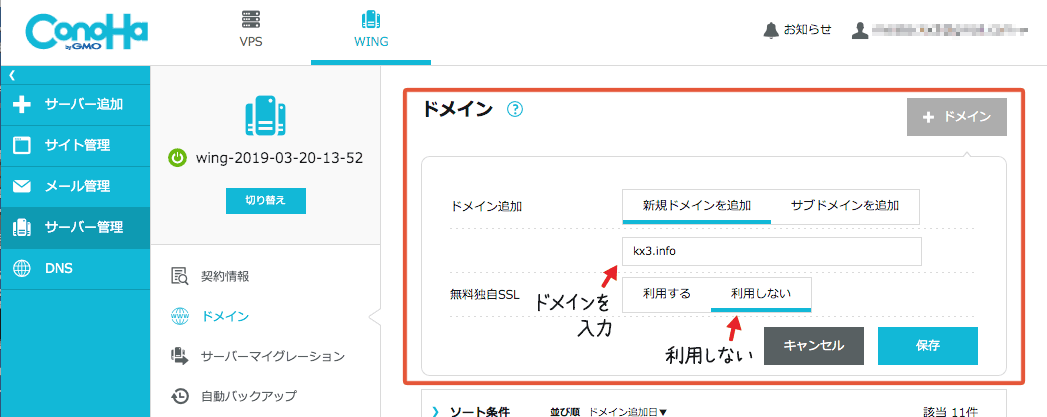Click the 自動バックアップ clock icon
This screenshot has width=1047, height=417.
(x=180, y=396)
